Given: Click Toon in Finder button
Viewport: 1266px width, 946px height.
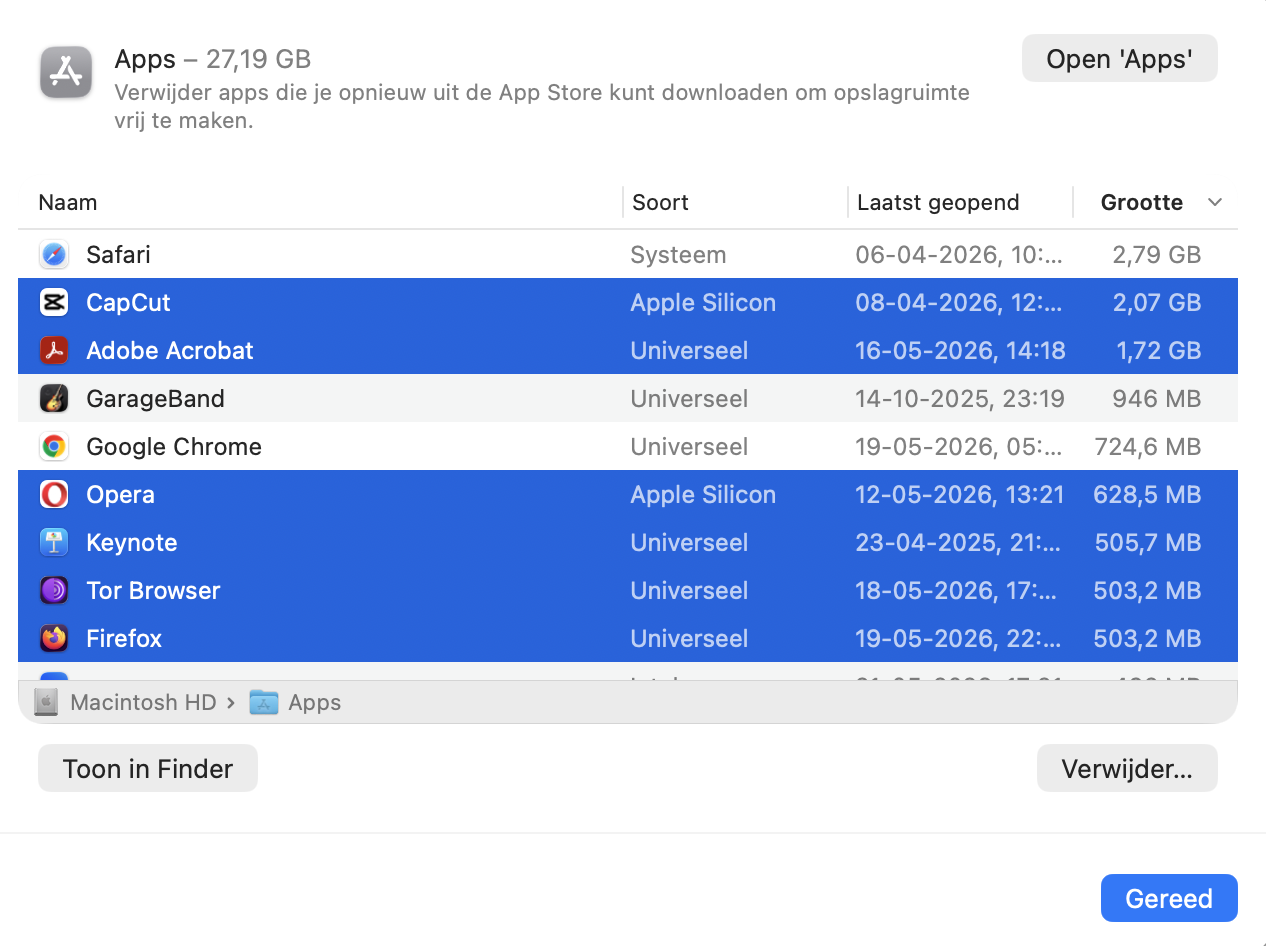Looking at the screenshot, I should pyautogui.click(x=148, y=768).
